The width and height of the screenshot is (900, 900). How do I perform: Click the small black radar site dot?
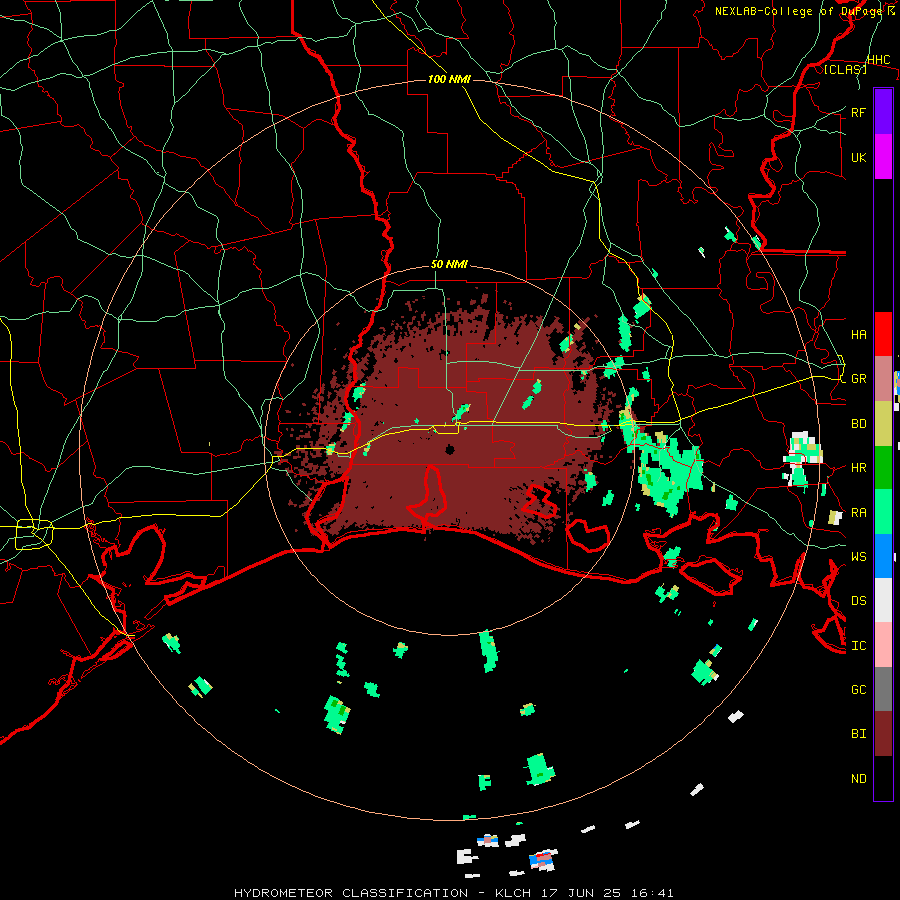coord(450,449)
